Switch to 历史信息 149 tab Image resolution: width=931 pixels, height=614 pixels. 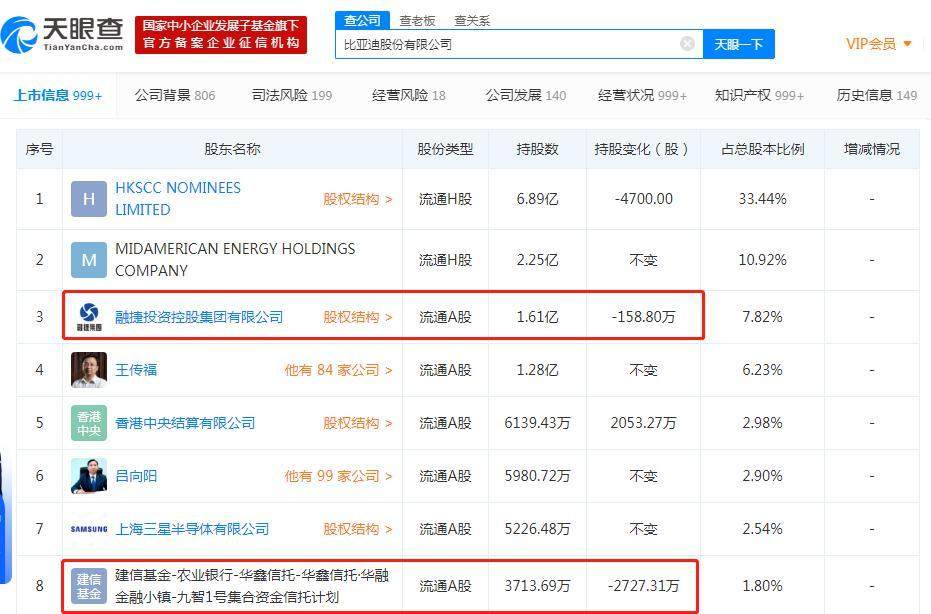[876, 95]
